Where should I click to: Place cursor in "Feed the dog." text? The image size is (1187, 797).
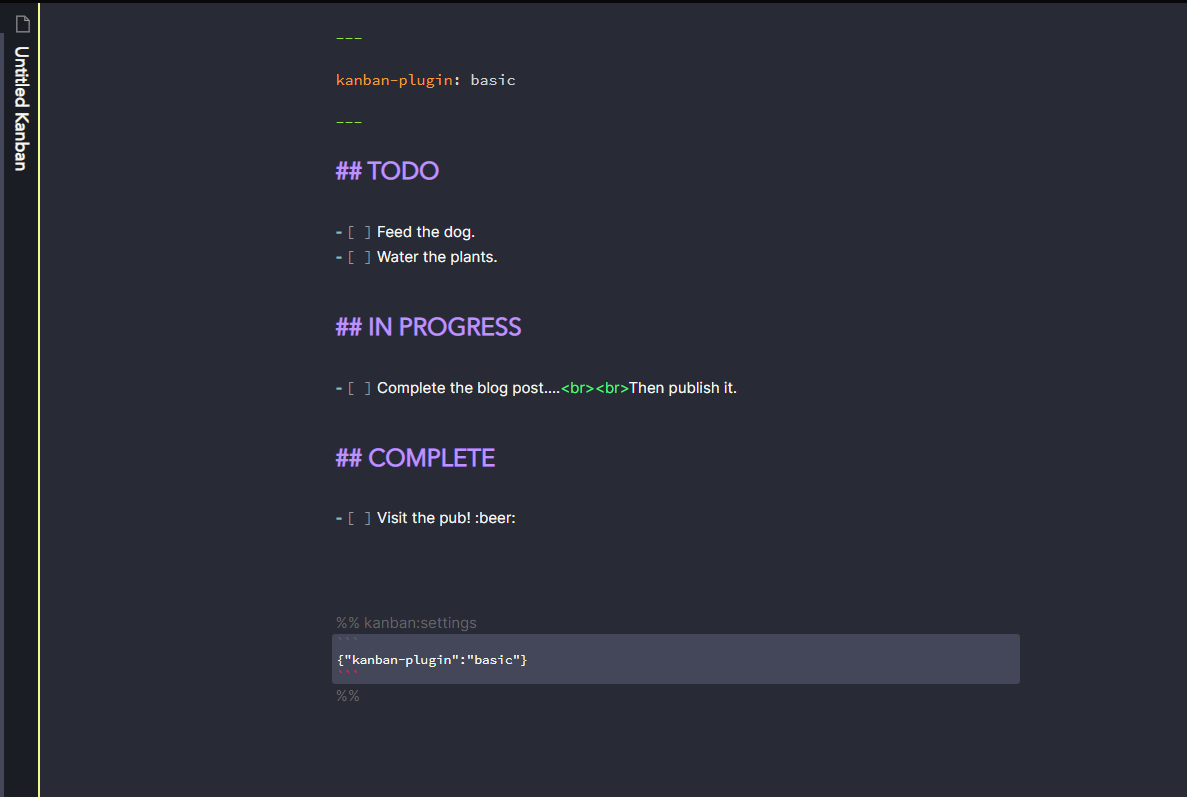tap(425, 232)
